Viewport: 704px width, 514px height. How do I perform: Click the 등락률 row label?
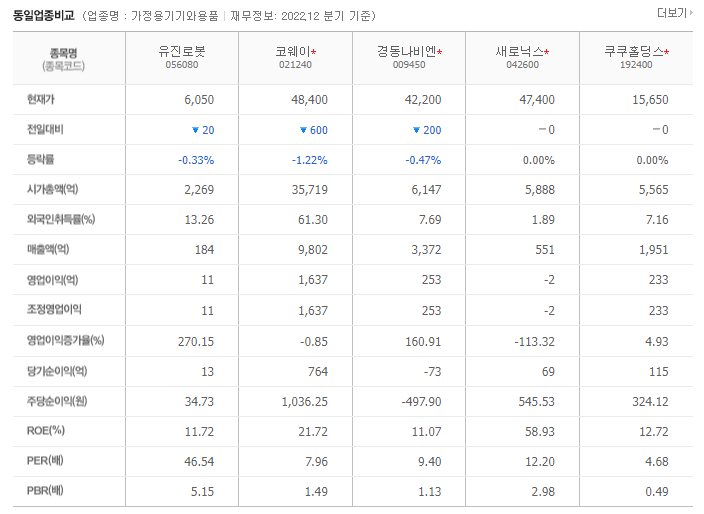tap(41, 159)
